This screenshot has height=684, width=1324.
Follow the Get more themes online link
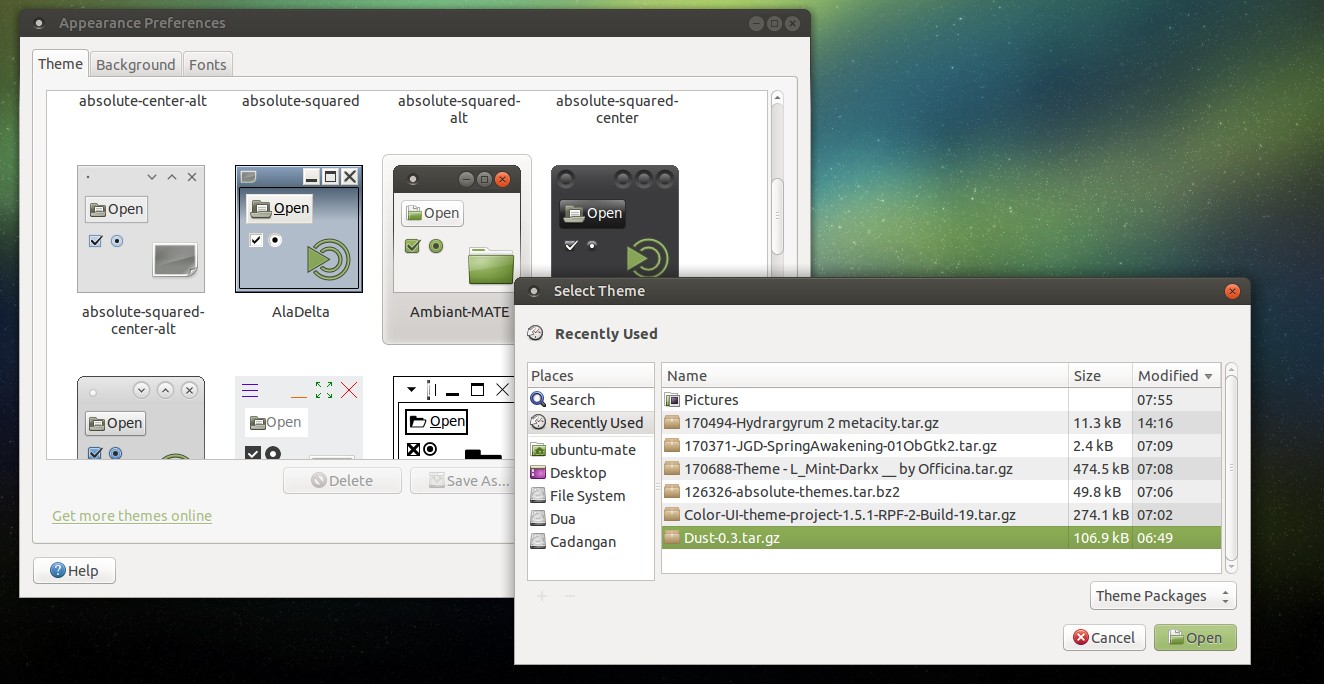[131, 516]
